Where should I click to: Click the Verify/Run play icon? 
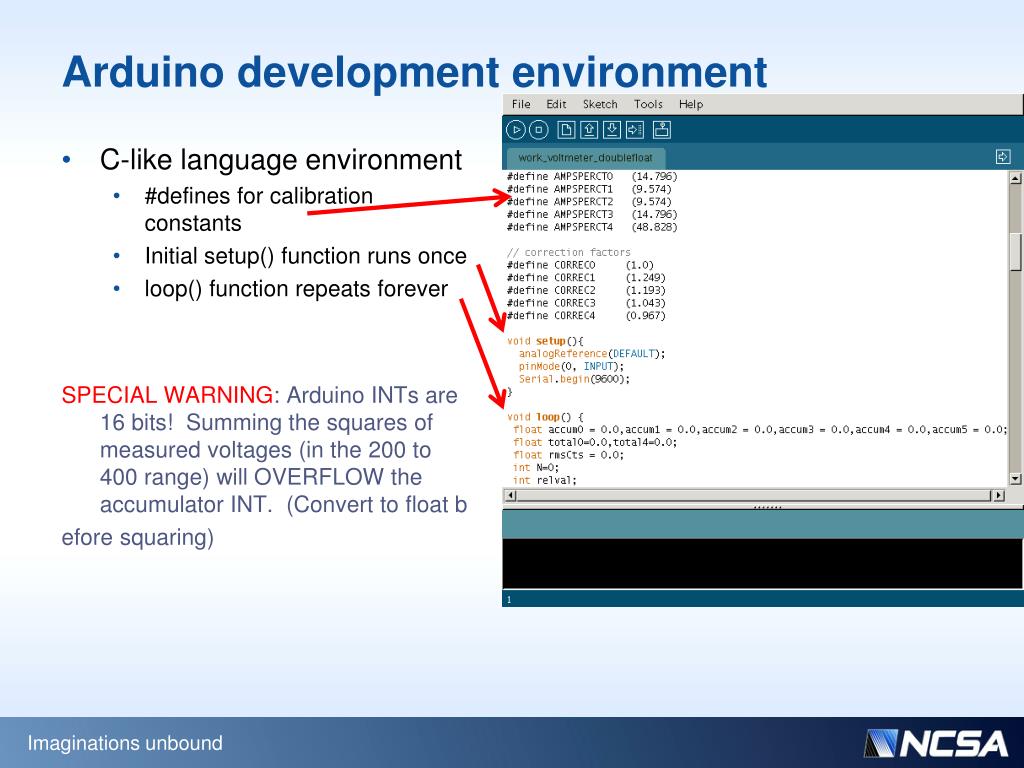pyautogui.click(x=516, y=130)
